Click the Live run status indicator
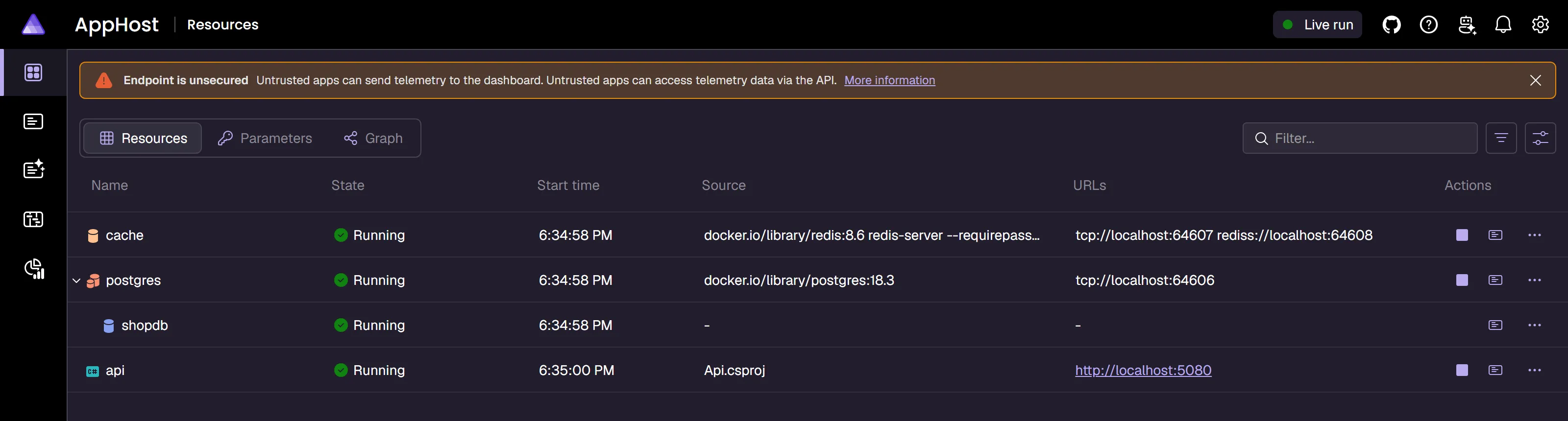Image resolution: width=1568 pixels, height=421 pixels. (1317, 25)
